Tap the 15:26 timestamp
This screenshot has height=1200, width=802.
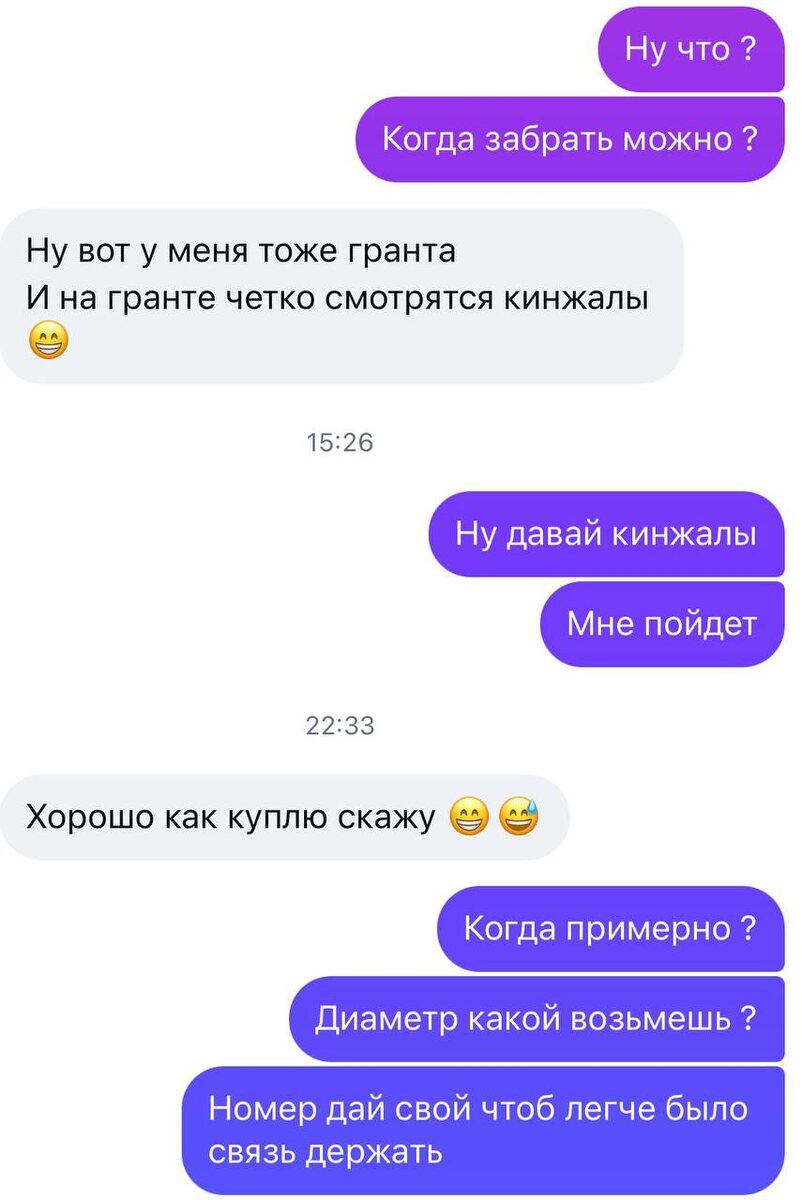(x=340, y=442)
